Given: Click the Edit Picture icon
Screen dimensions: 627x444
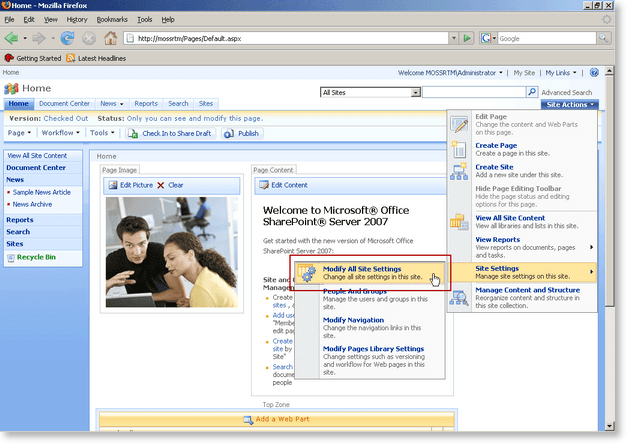Looking at the screenshot, I should coord(113,185).
